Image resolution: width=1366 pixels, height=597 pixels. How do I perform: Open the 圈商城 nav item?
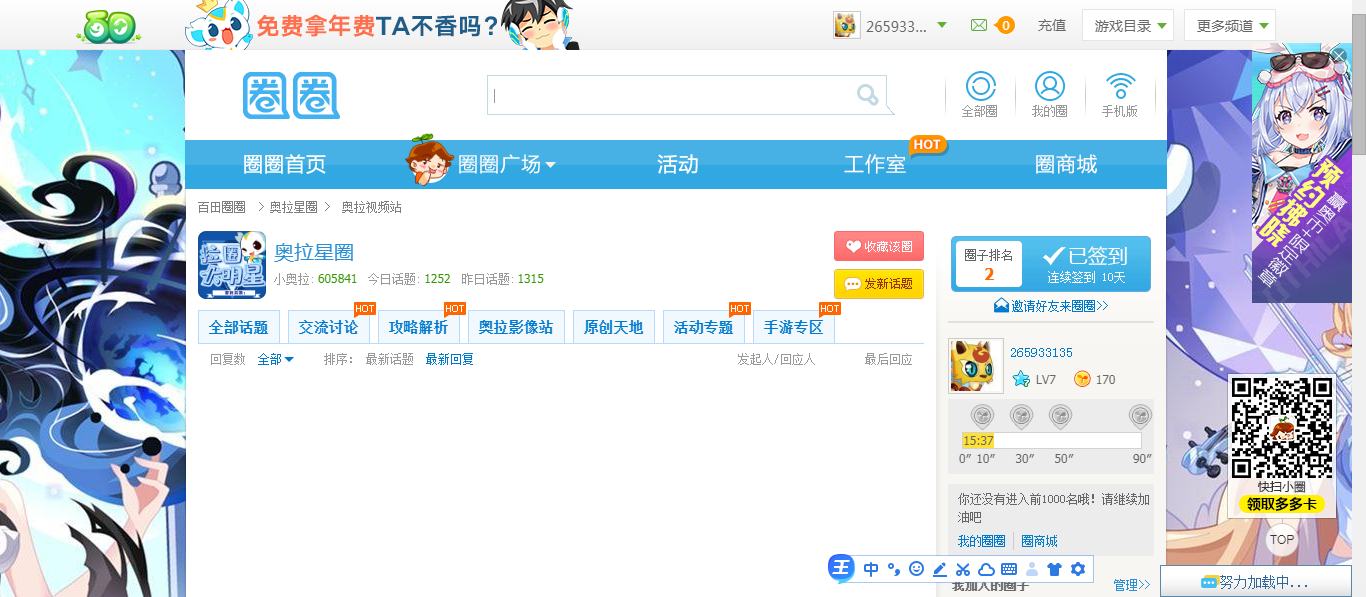[x=1066, y=164]
